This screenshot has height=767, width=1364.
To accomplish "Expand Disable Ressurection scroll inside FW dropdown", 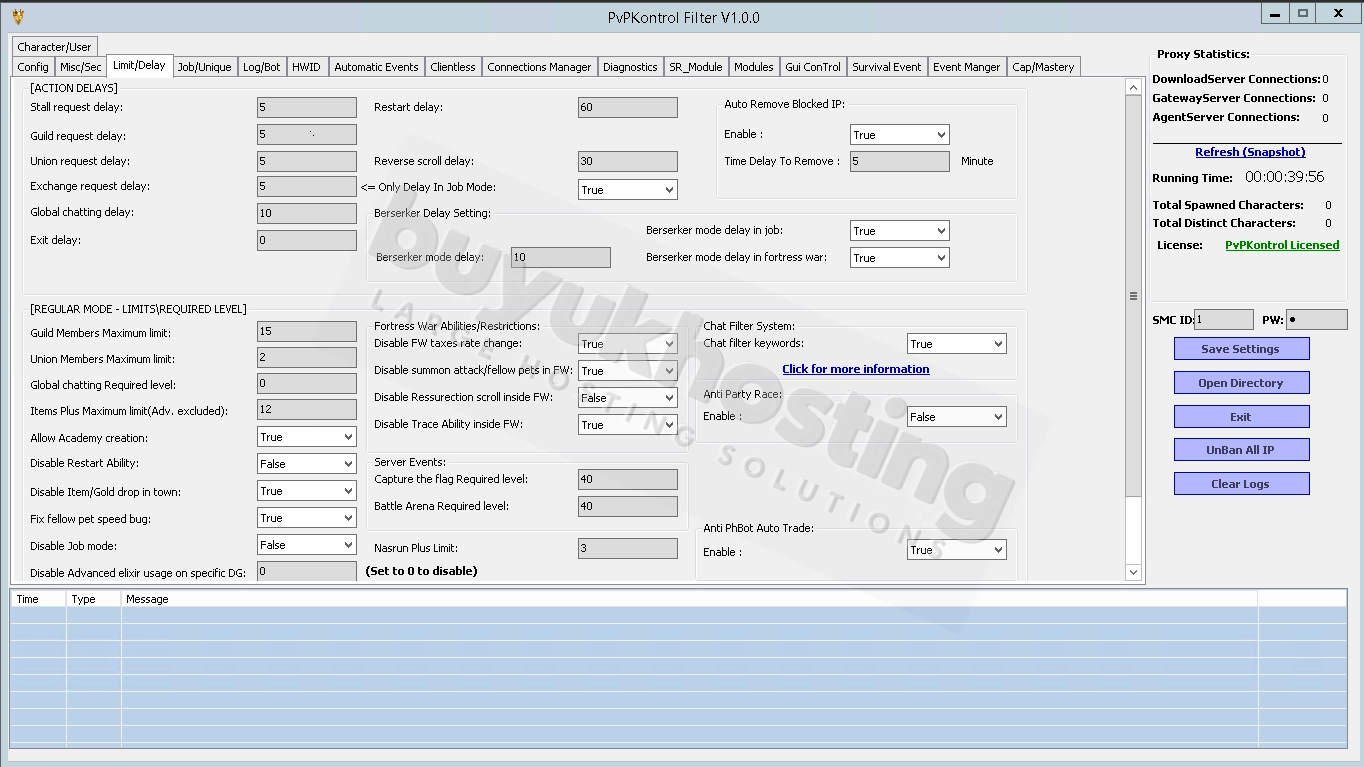I will tap(627, 397).
